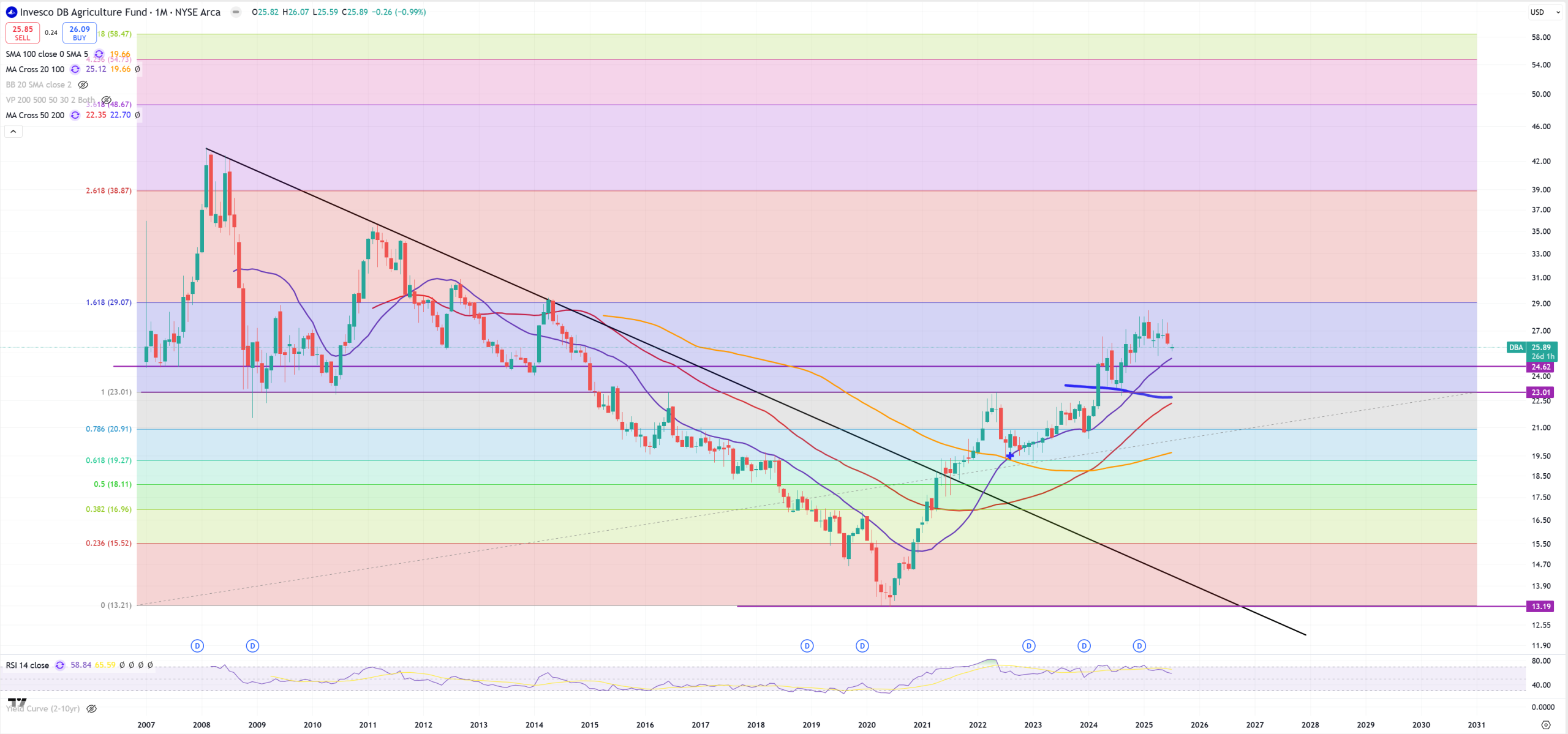Select the MA Cross 50 200 indicator label
The width and height of the screenshot is (1568, 734).
click(x=35, y=115)
